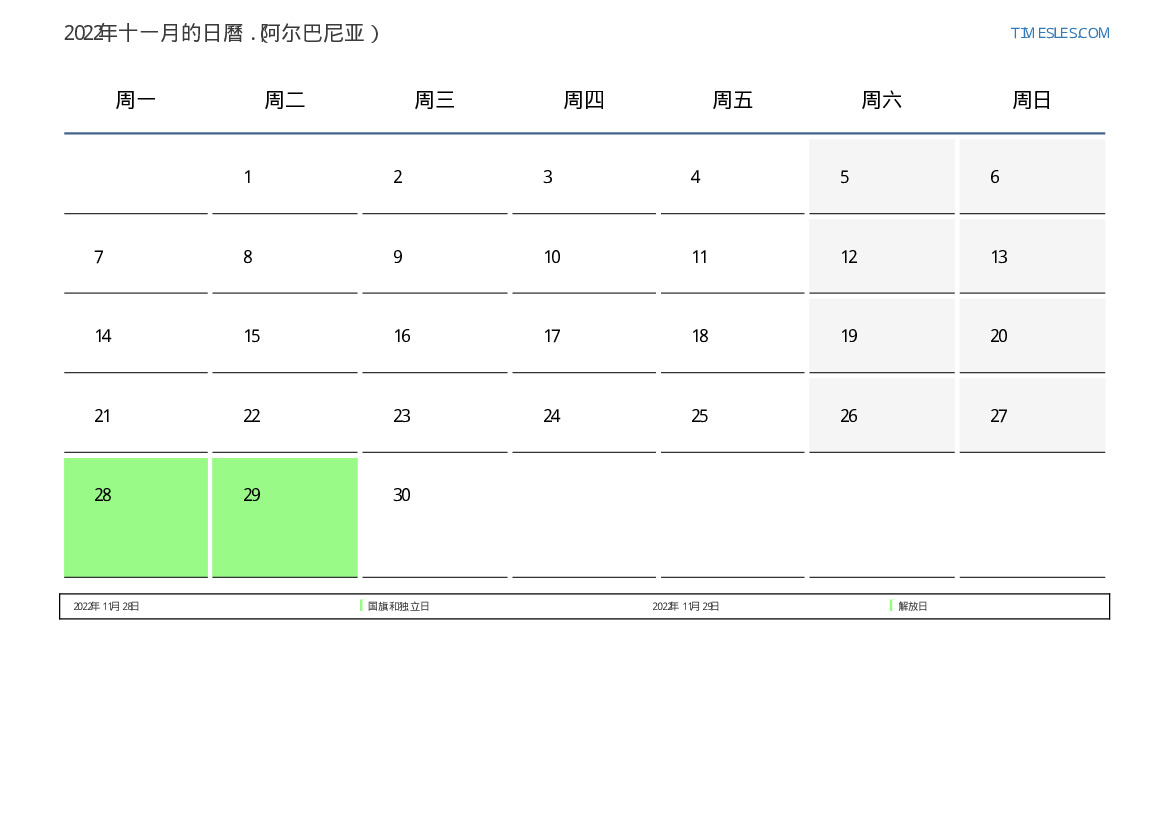Choose date 6 on Sunday
The height and width of the screenshot is (827, 1169).
[x=1031, y=177]
